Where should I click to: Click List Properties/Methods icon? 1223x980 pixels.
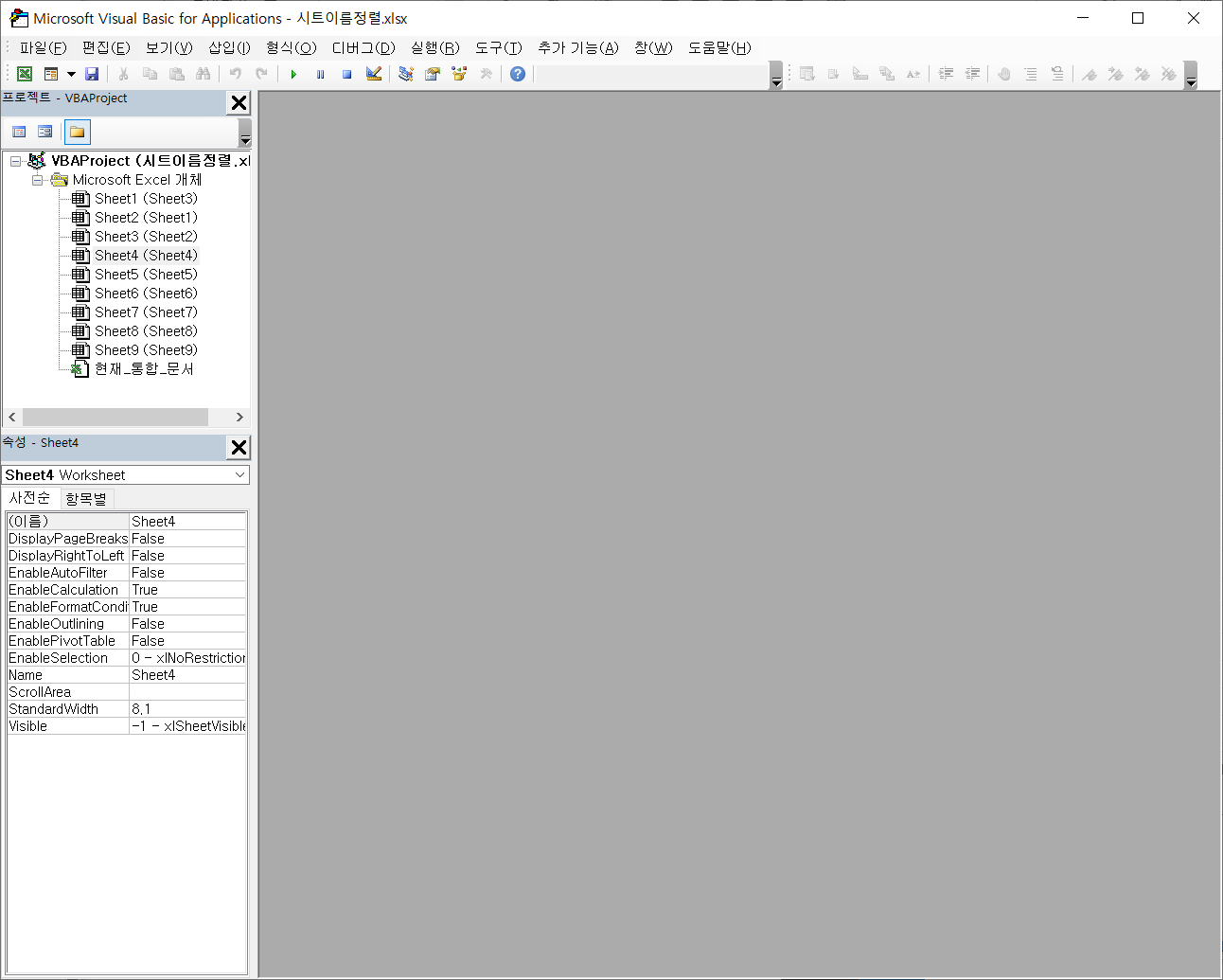coord(807,74)
